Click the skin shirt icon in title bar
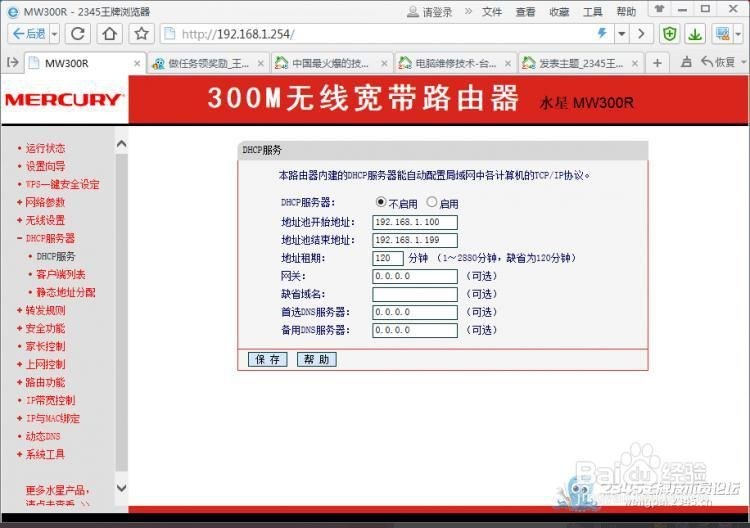Image resolution: width=750 pixels, height=528 pixels. point(660,9)
